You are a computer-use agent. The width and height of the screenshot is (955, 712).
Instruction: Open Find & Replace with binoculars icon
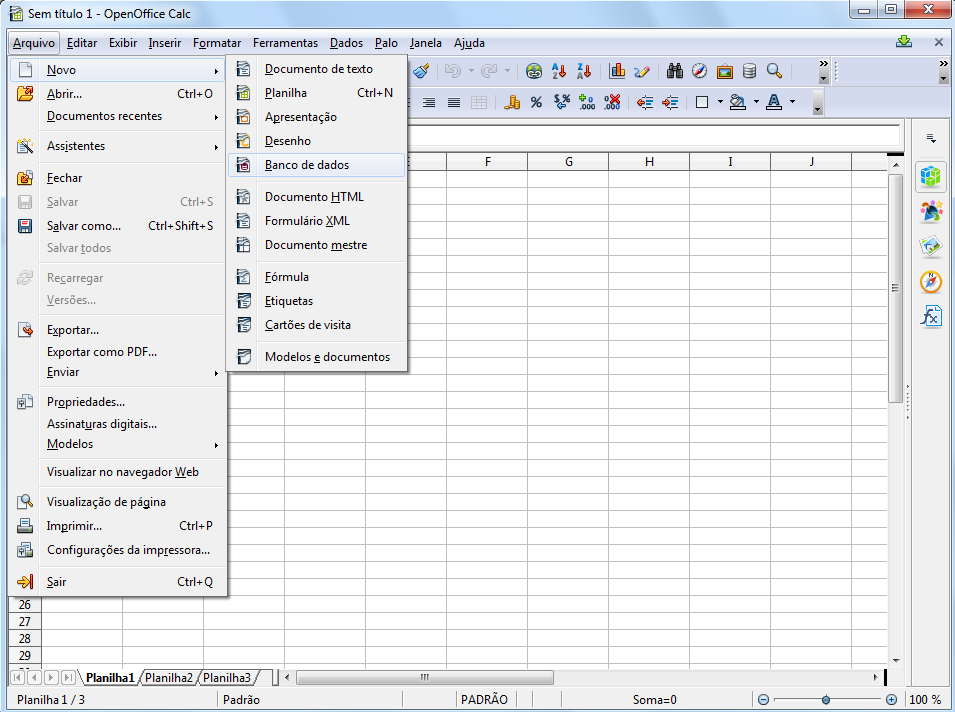[675, 71]
